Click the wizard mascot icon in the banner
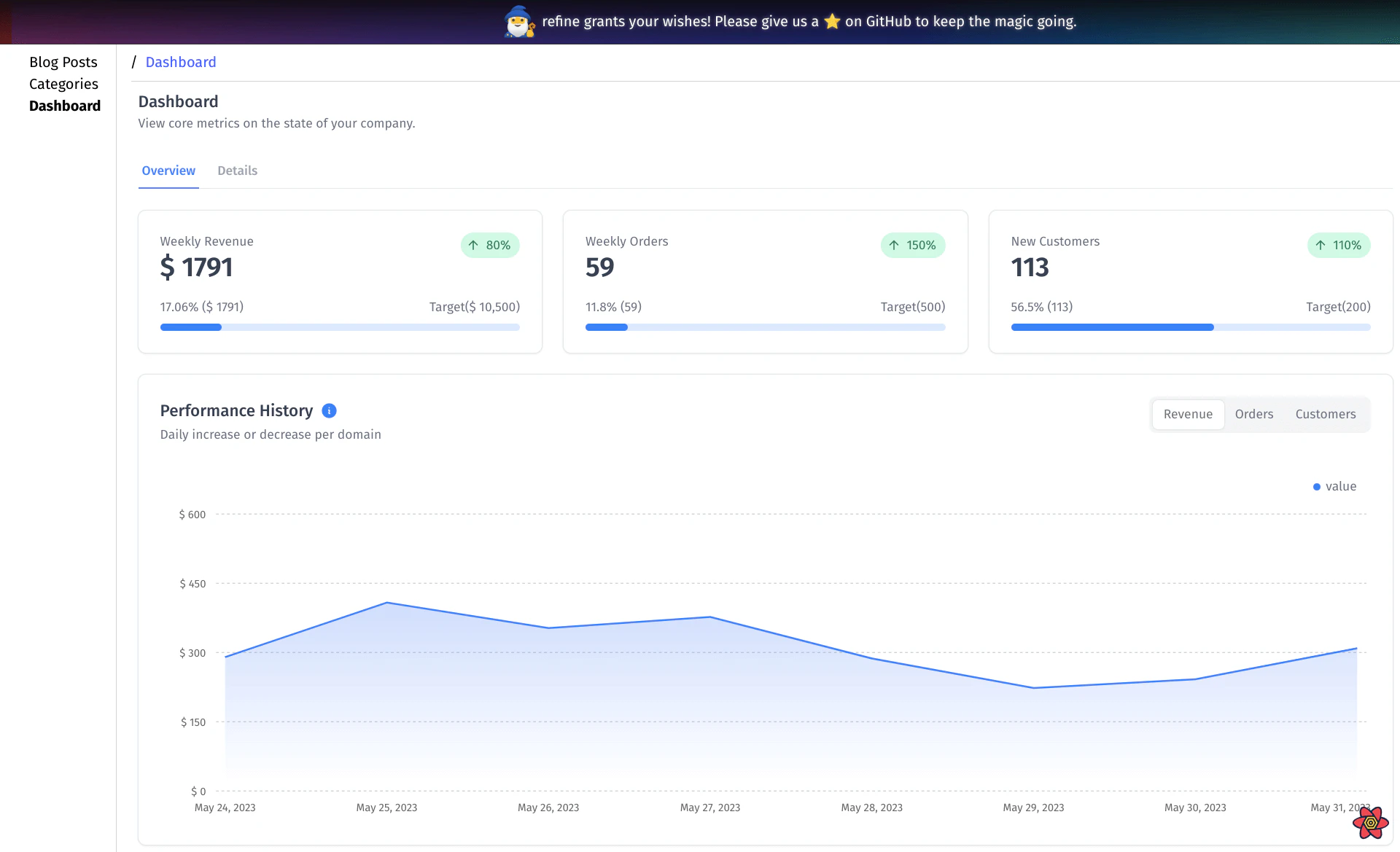 [x=519, y=22]
